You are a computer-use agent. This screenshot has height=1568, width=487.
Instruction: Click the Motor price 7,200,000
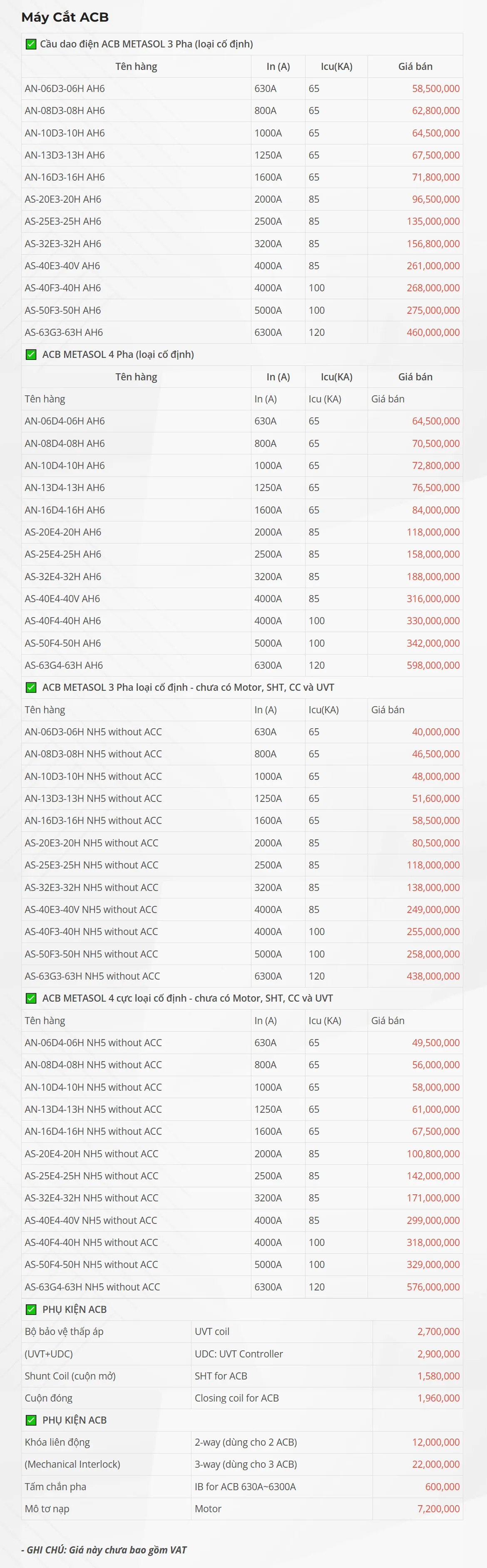(438, 1508)
